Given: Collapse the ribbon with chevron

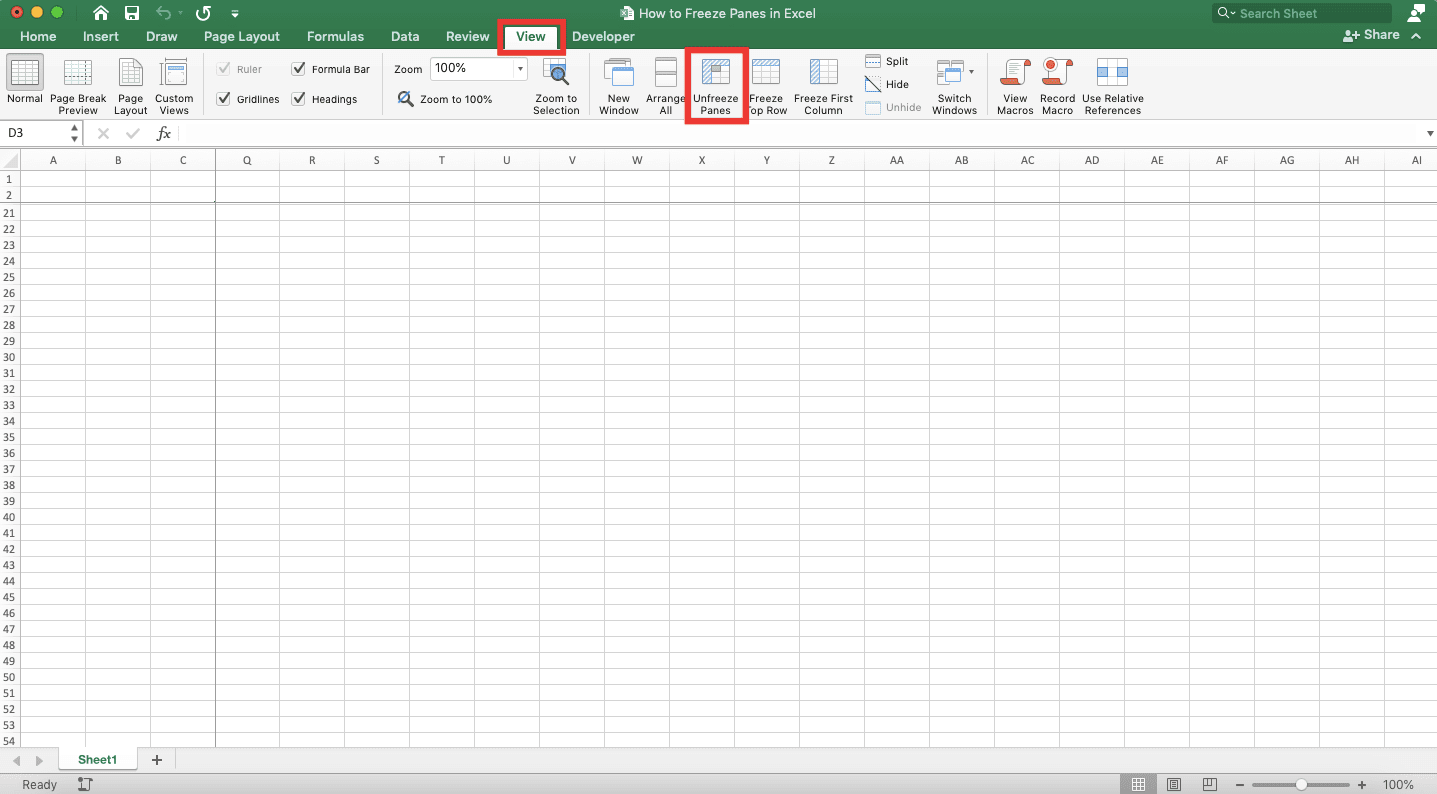Looking at the screenshot, I should [x=1416, y=35].
